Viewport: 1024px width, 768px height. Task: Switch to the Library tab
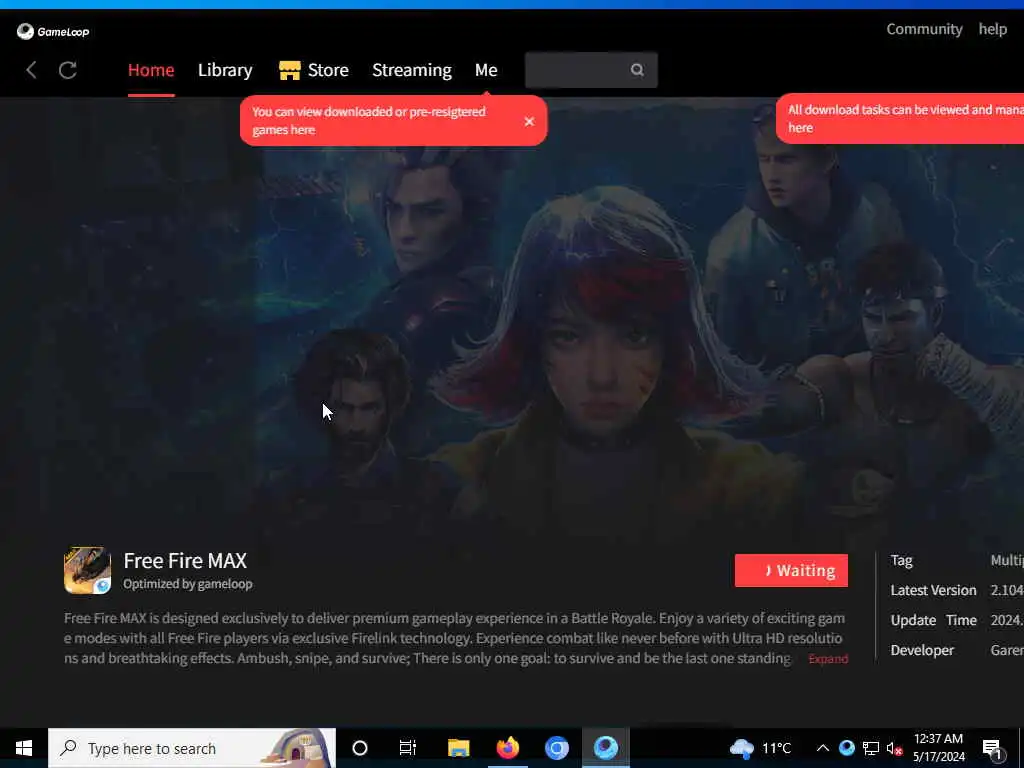pyautogui.click(x=225, y=70)
